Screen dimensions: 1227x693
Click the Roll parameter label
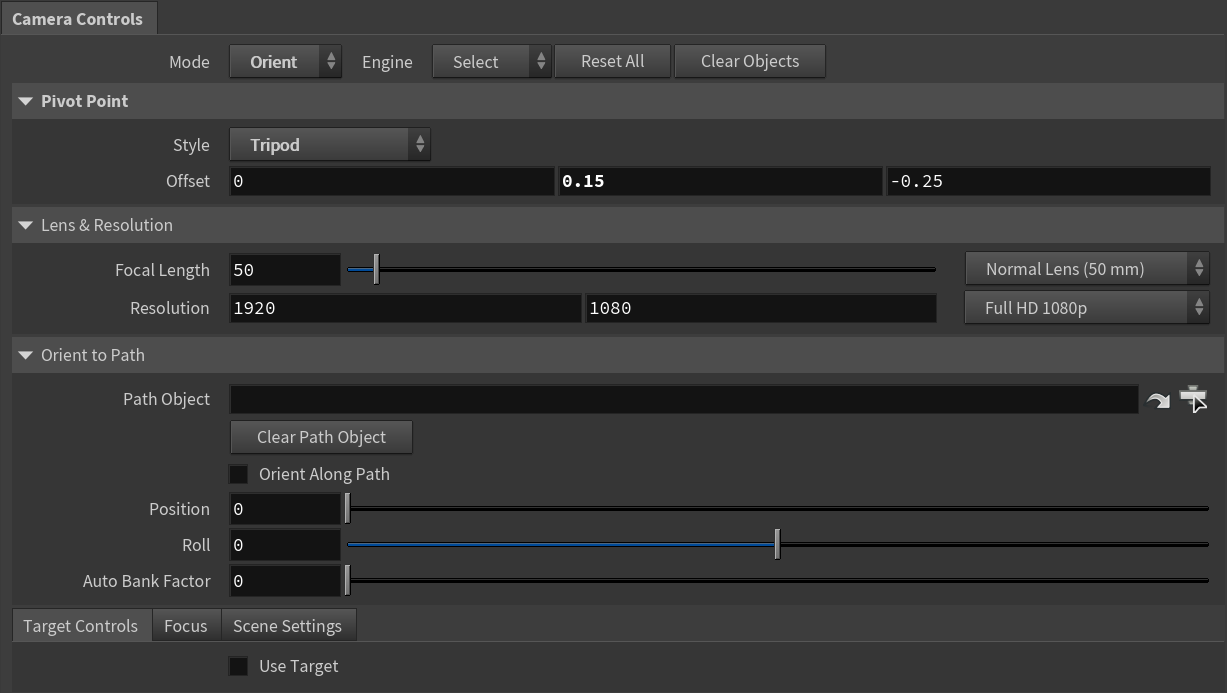[196, 545]
